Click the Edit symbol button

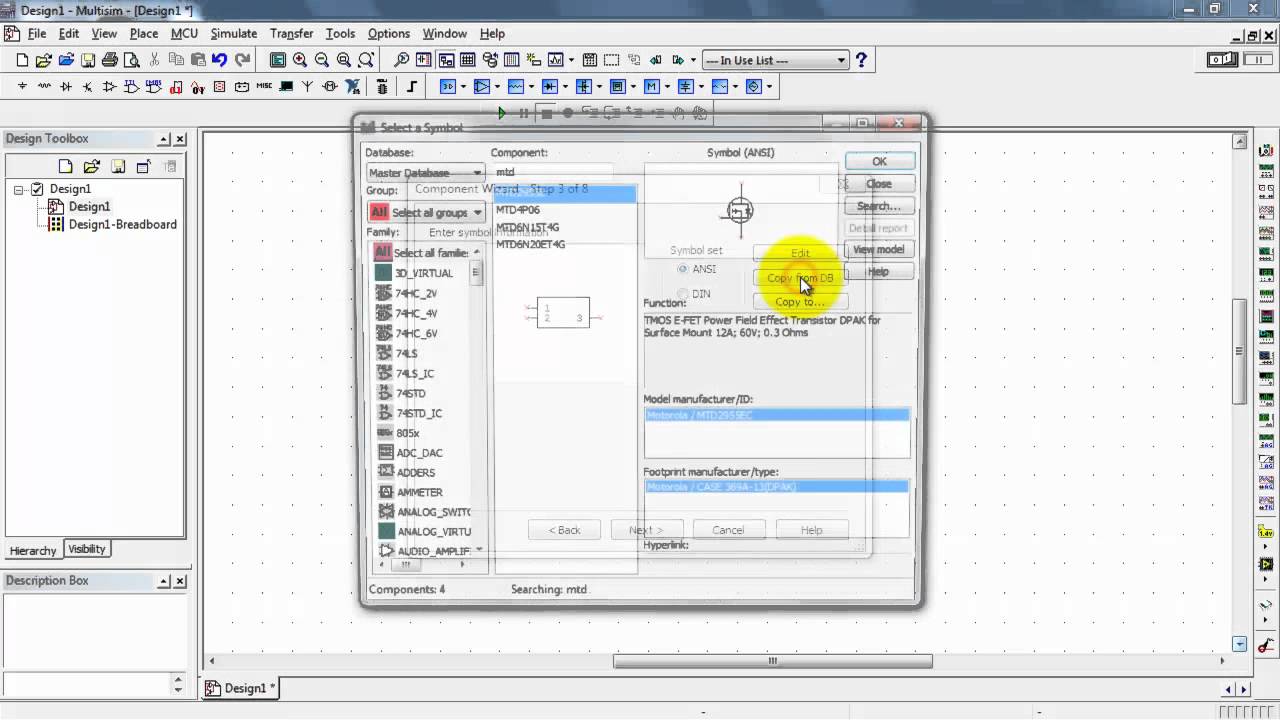point(800,254)
